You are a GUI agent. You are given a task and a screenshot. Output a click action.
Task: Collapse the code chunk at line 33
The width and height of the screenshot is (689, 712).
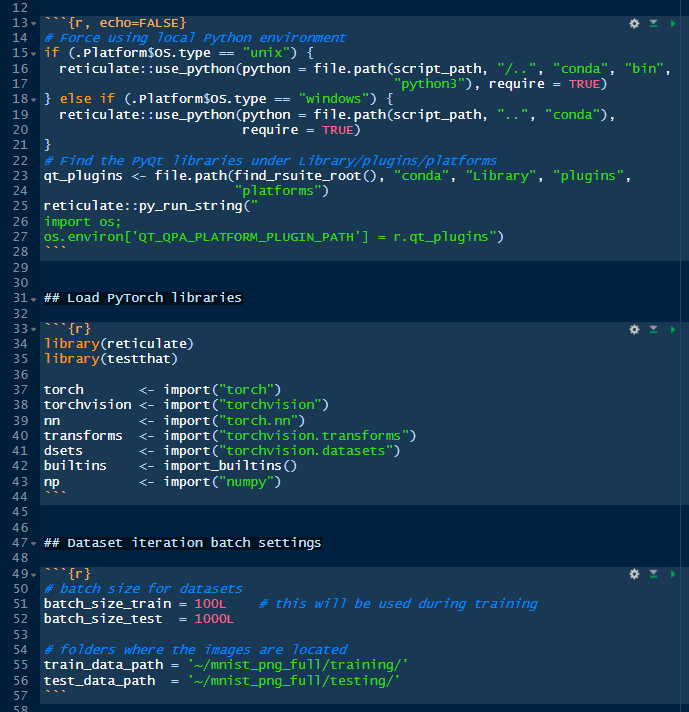pyautogui.click(x=36, y=328)
